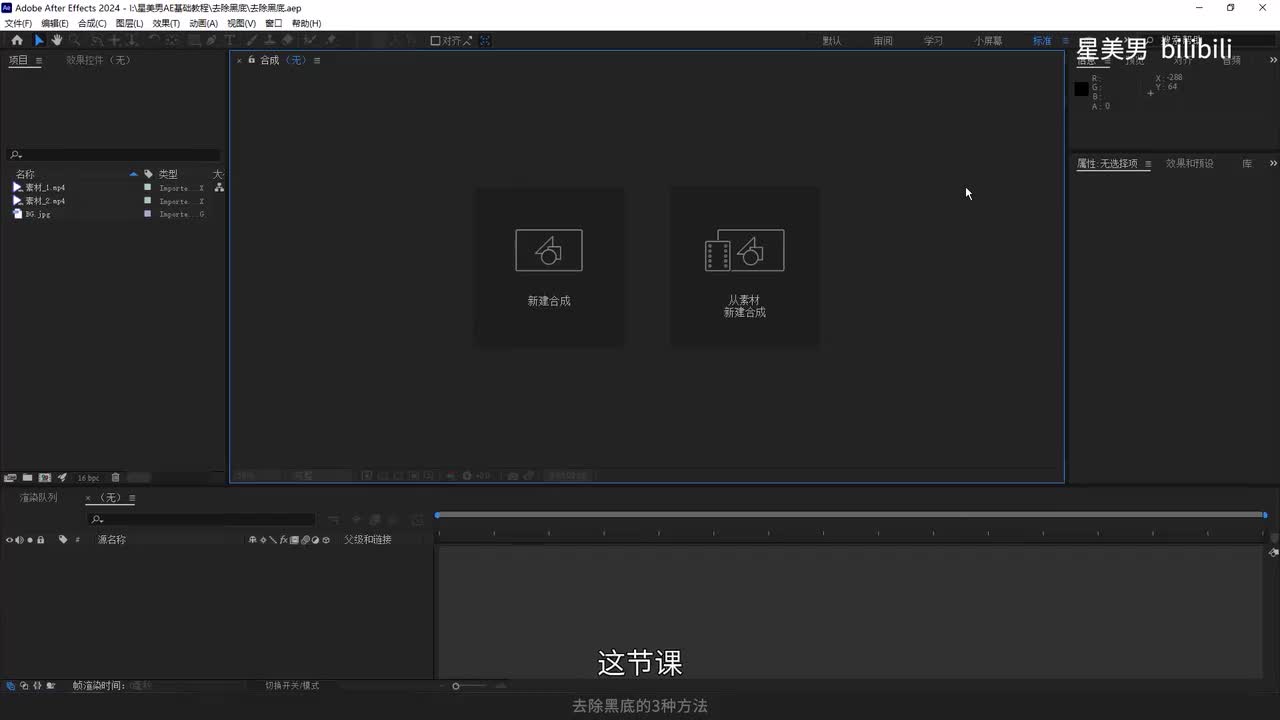Select BG.jpg in Project panel
Screen dimensions: 1280x720
click(x=38, y=214)
